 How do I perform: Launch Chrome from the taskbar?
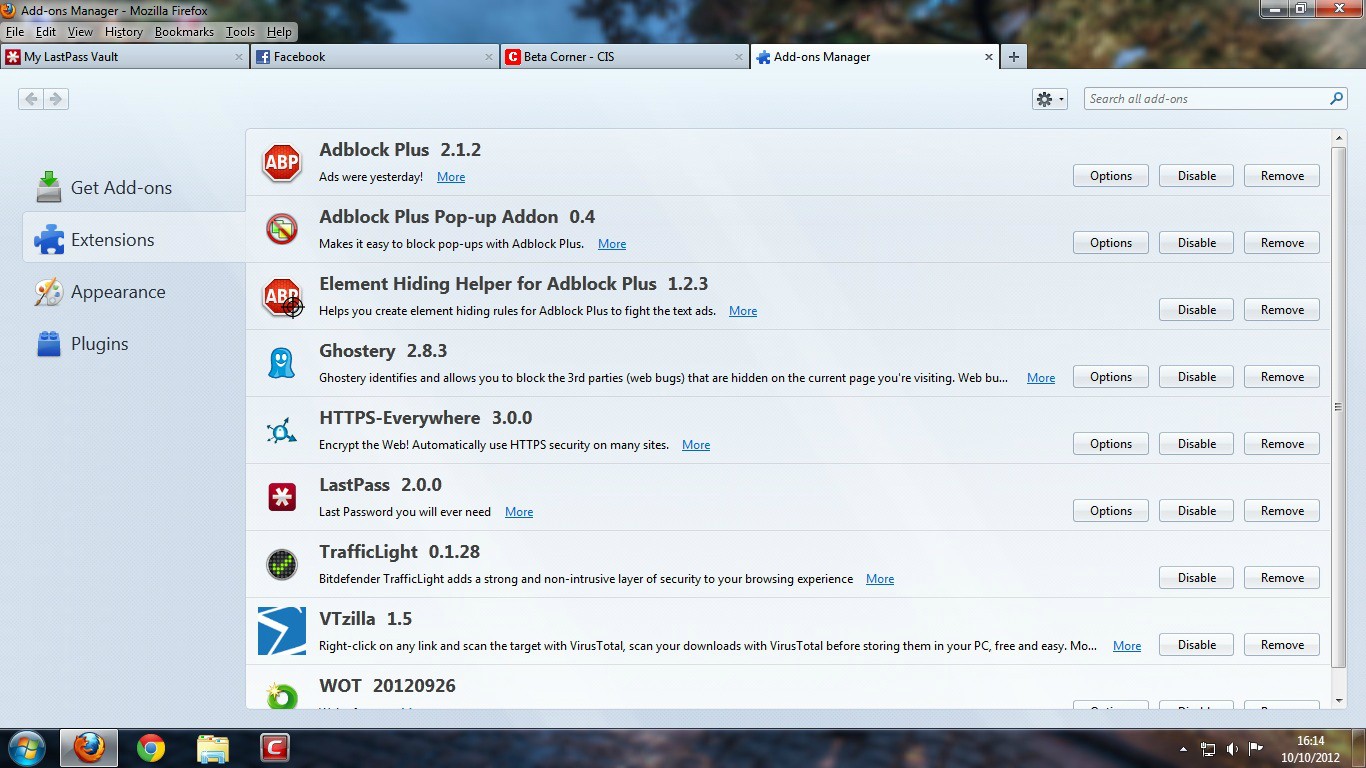coord(151,748)
